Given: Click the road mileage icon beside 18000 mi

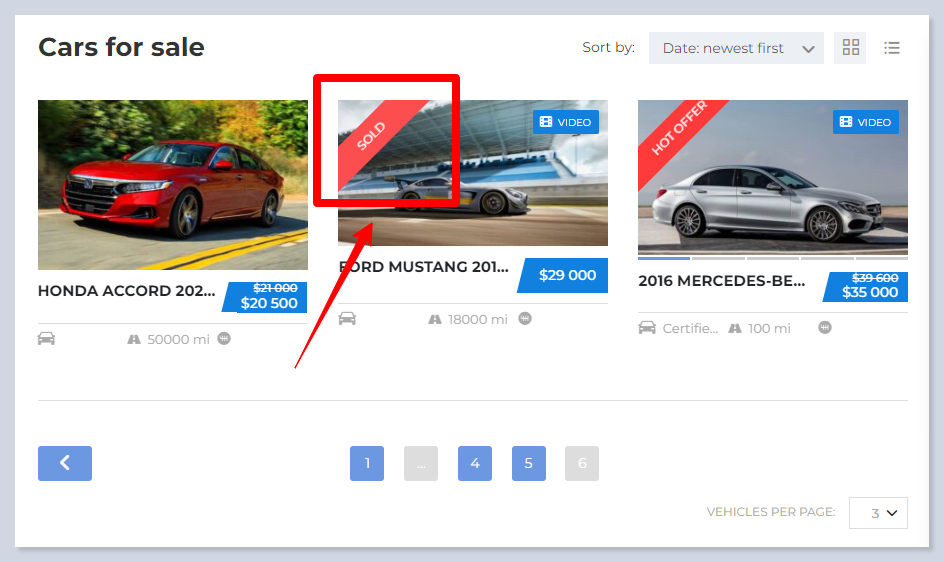Looking at the screenshot, I should click(x=435, y=319).
